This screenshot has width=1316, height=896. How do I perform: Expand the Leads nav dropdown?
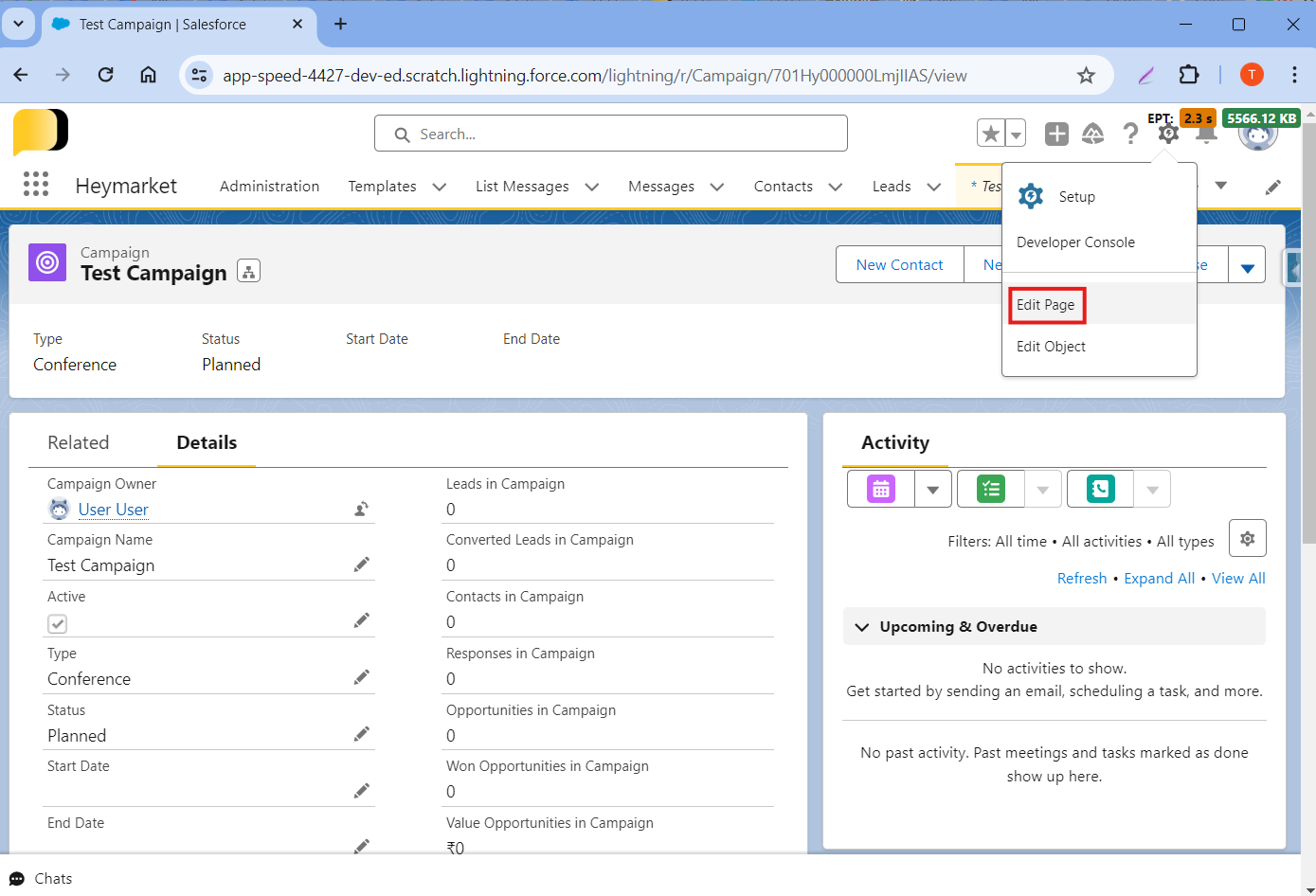point(934,187)
